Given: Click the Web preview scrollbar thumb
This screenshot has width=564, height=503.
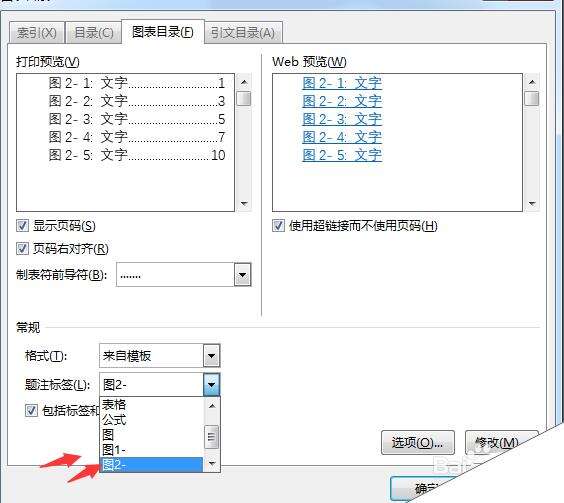Looking at the screenshot, I should tap(532, 99).
